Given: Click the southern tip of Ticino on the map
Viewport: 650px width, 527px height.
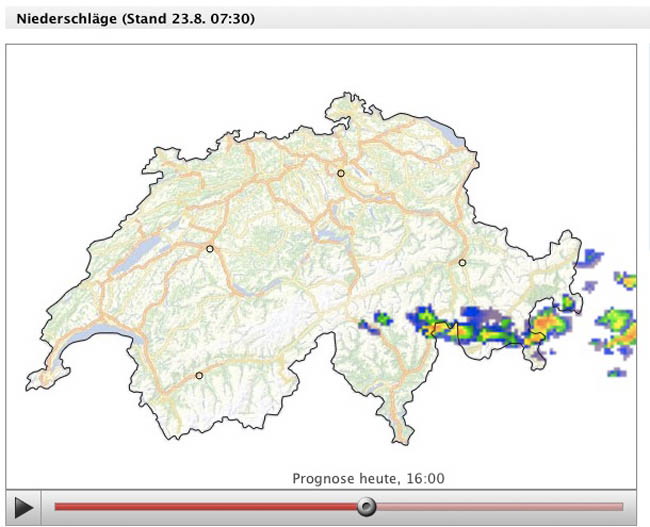Looking at the screenshot, I should (402, 435).
